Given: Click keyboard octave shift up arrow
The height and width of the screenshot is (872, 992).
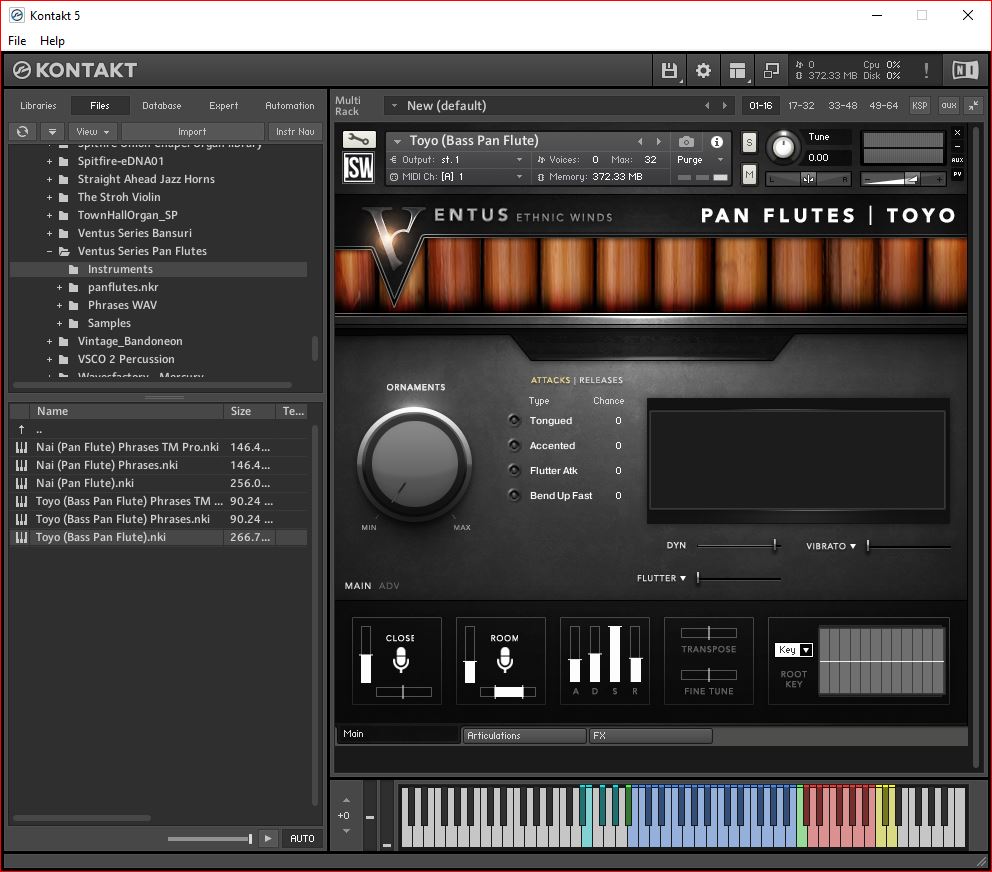Looking at the screenshot, I should pos(346,800).
